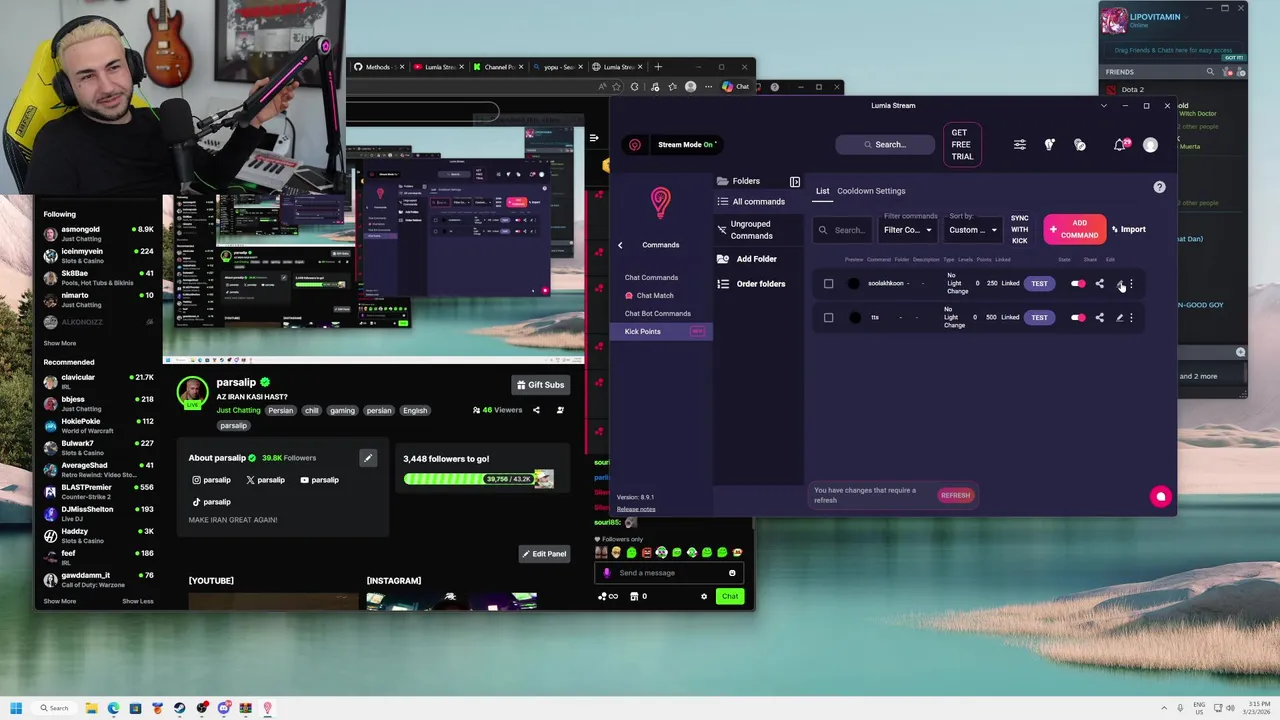Open Discord from the taskbar
This screenshot has height=720, width=1280.
tap(224, 708)
